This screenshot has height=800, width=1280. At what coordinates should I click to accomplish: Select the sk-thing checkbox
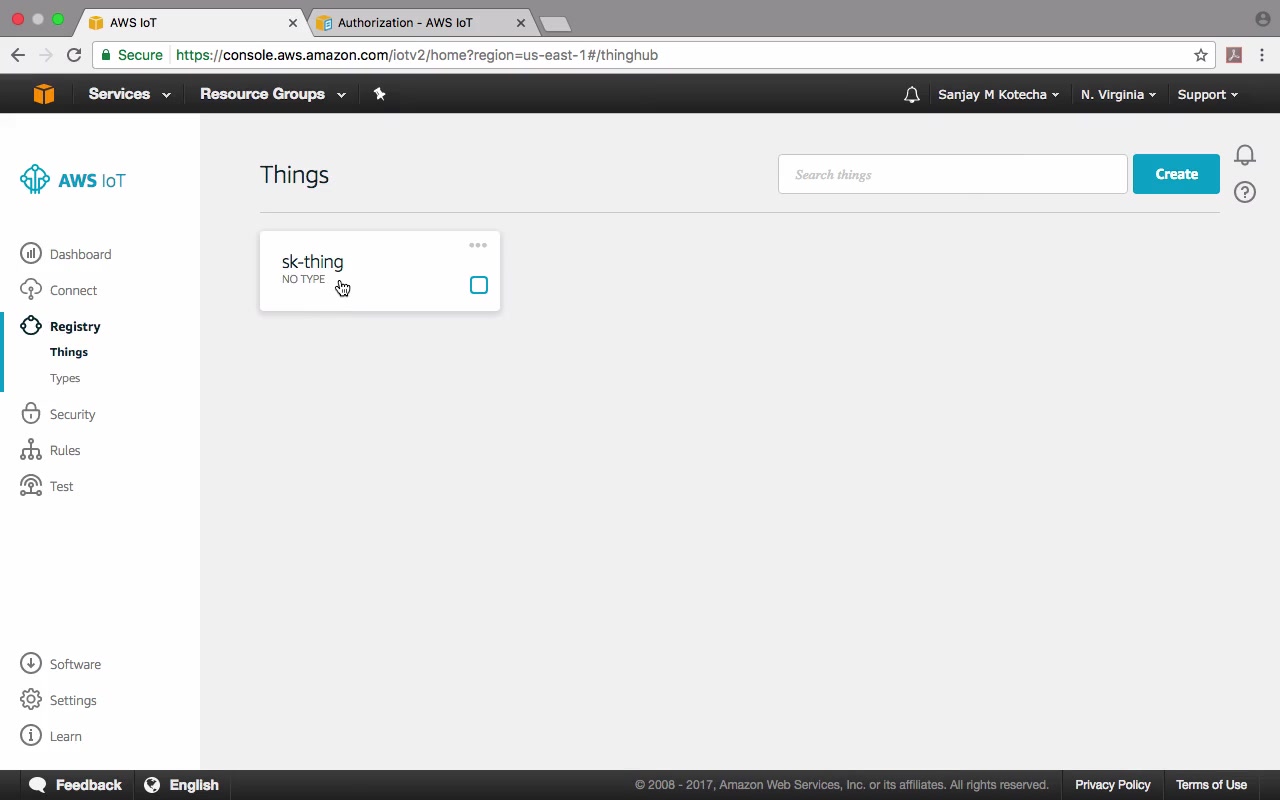479,286
